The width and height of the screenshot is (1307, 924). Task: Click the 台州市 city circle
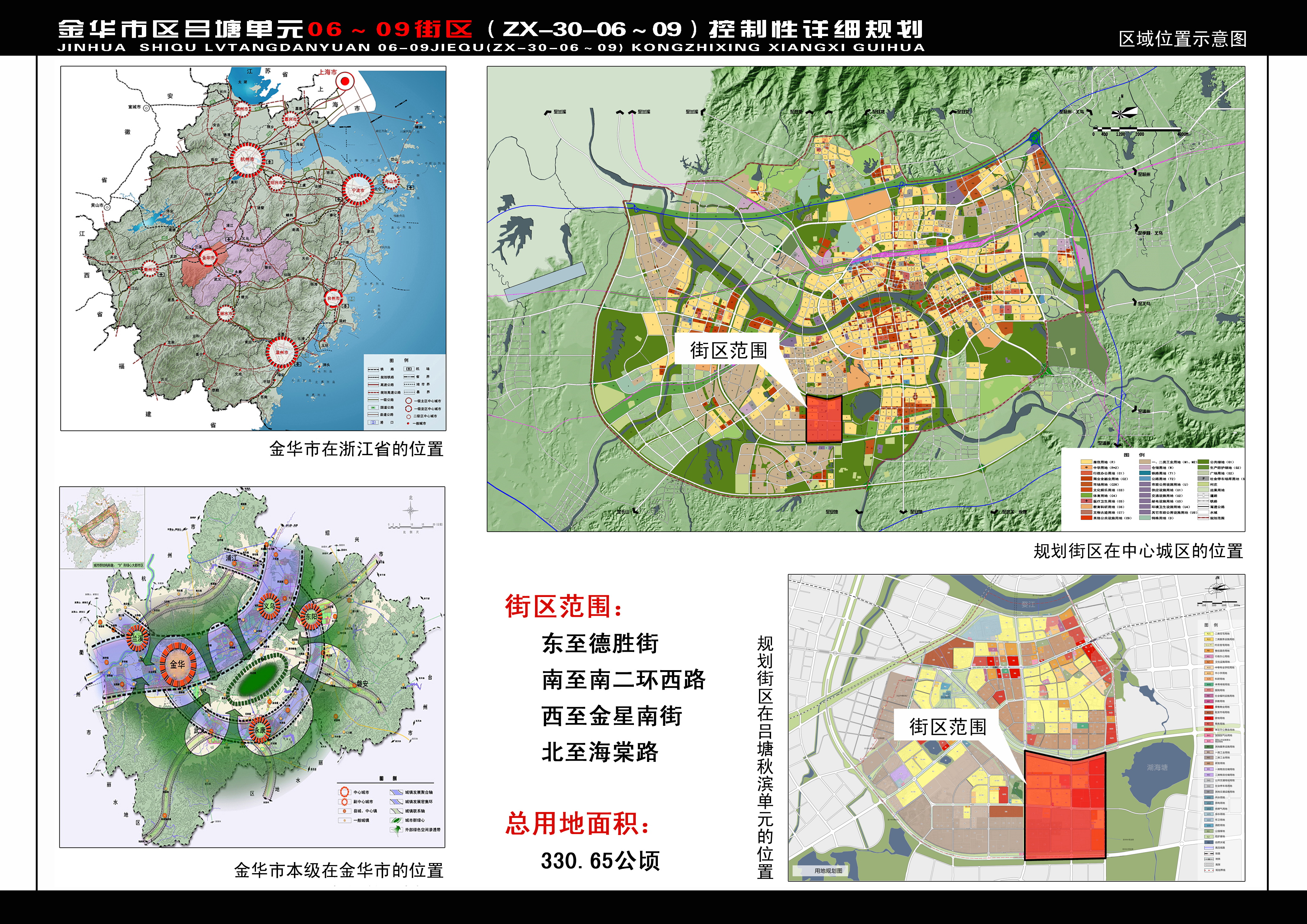tap(333, 298)
